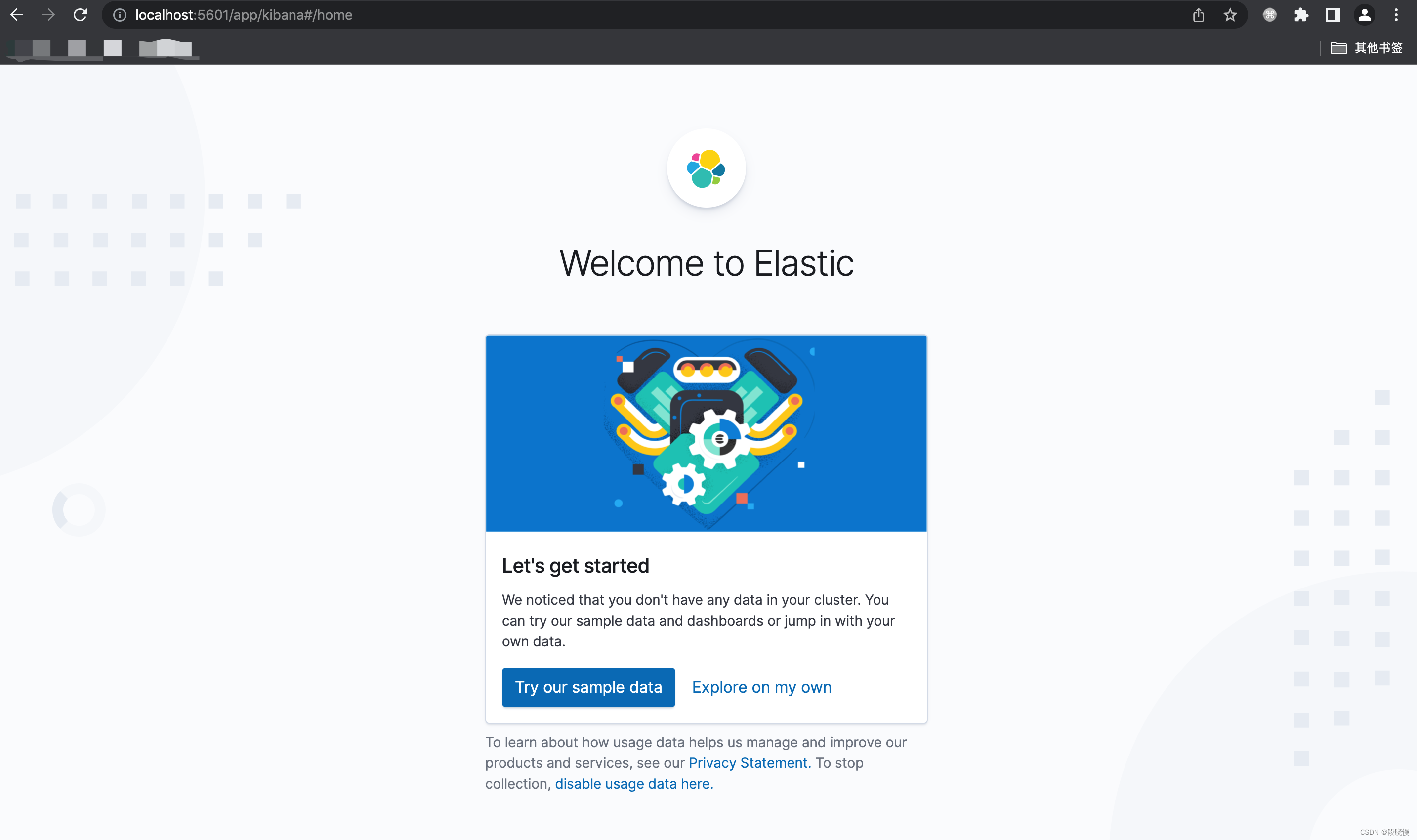The height and width of the screenshot is (840, 1417).
Task: Toggle the browser side panel icon
Action: (x=1333, y=15)
